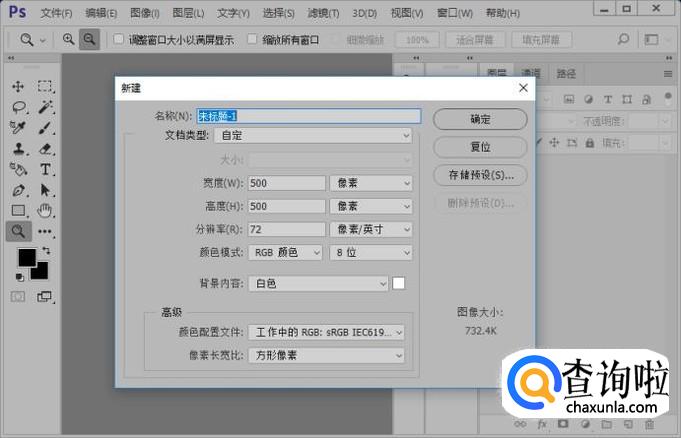Click the Zoom tool in toolbox

pyautogui.click(x=18, y=232)
